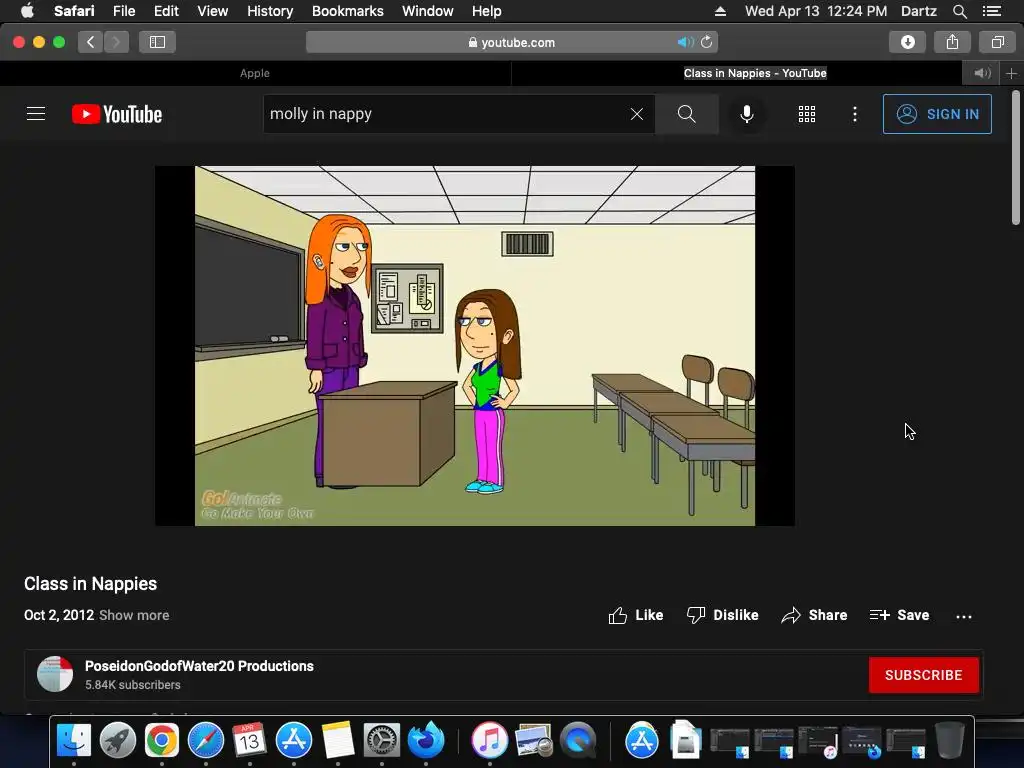Open the Window menu
The image size is (1024, 768).
[428, 11]
